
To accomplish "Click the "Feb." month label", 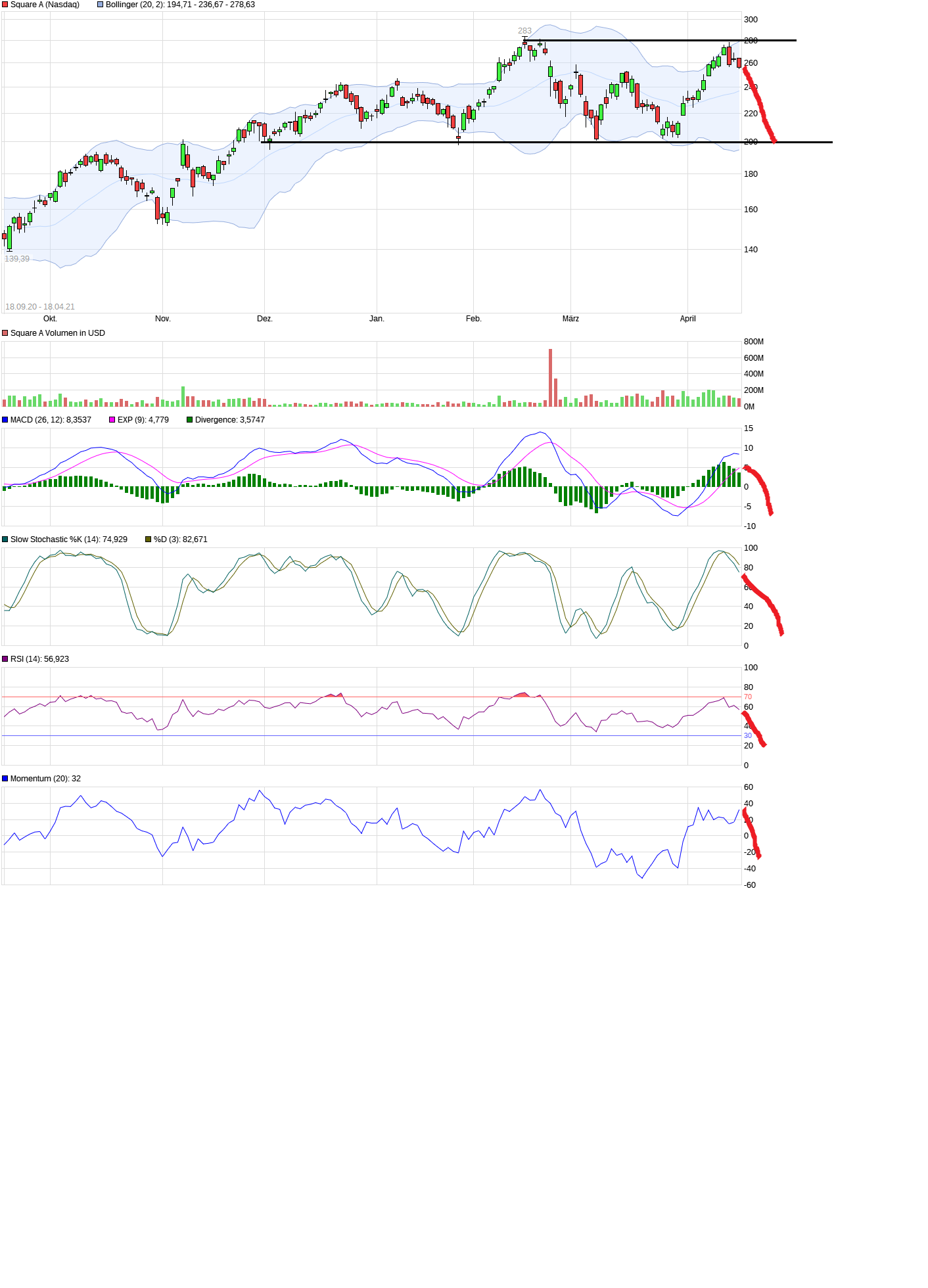I will click(474, 319).
